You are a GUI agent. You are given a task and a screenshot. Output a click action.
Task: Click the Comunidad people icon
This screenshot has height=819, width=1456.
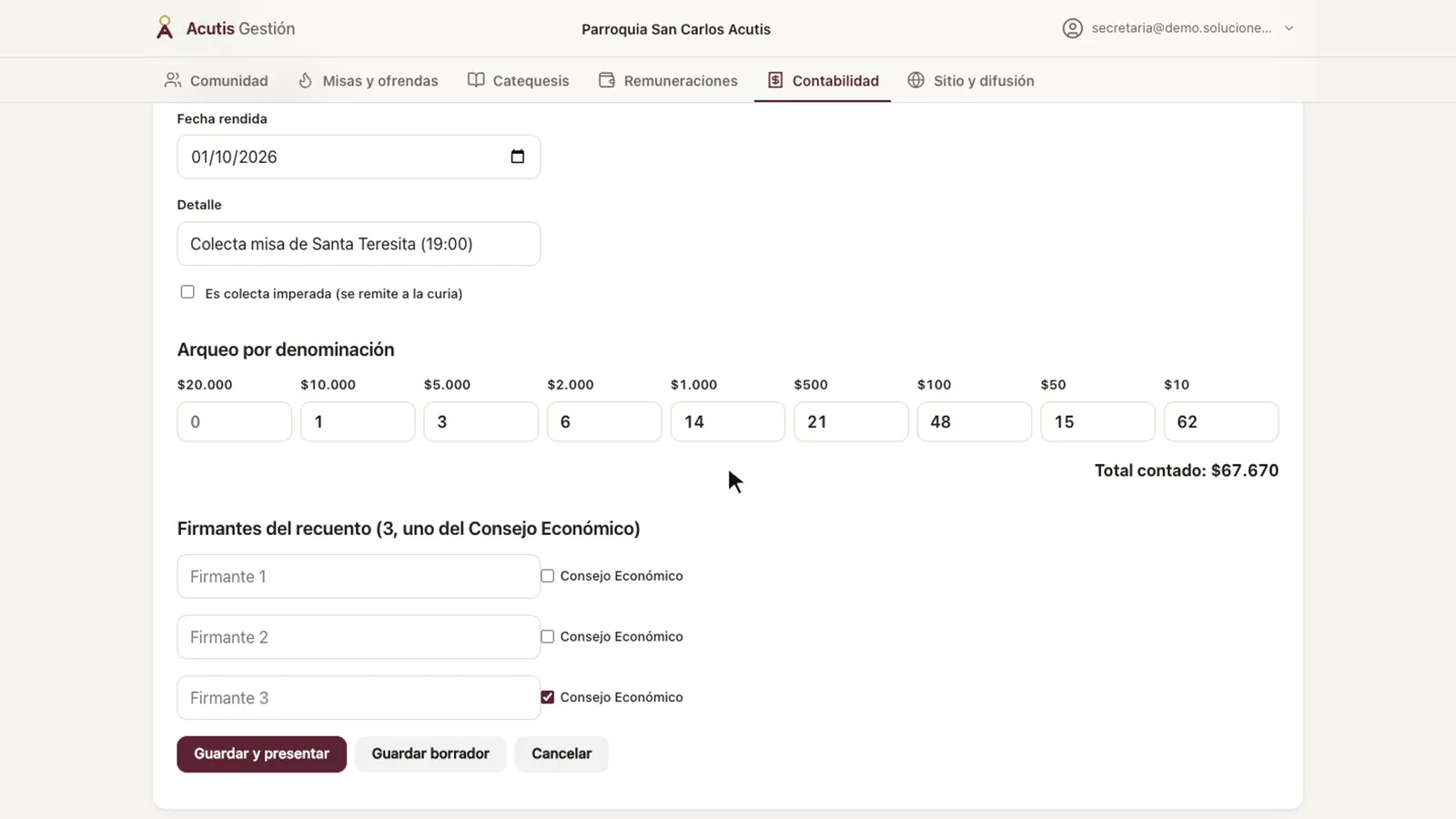[172, 80]
